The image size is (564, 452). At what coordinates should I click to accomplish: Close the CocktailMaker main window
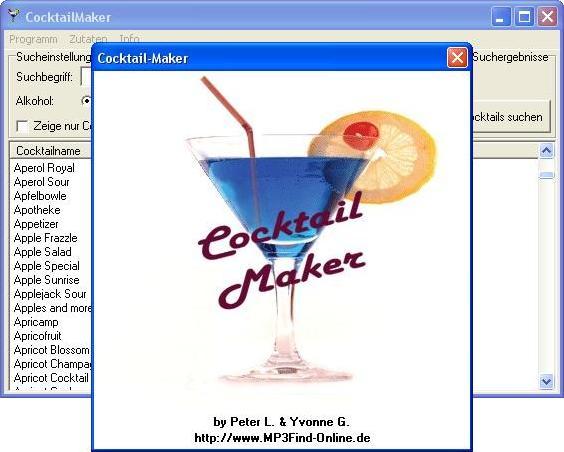[x=547, y=17]
